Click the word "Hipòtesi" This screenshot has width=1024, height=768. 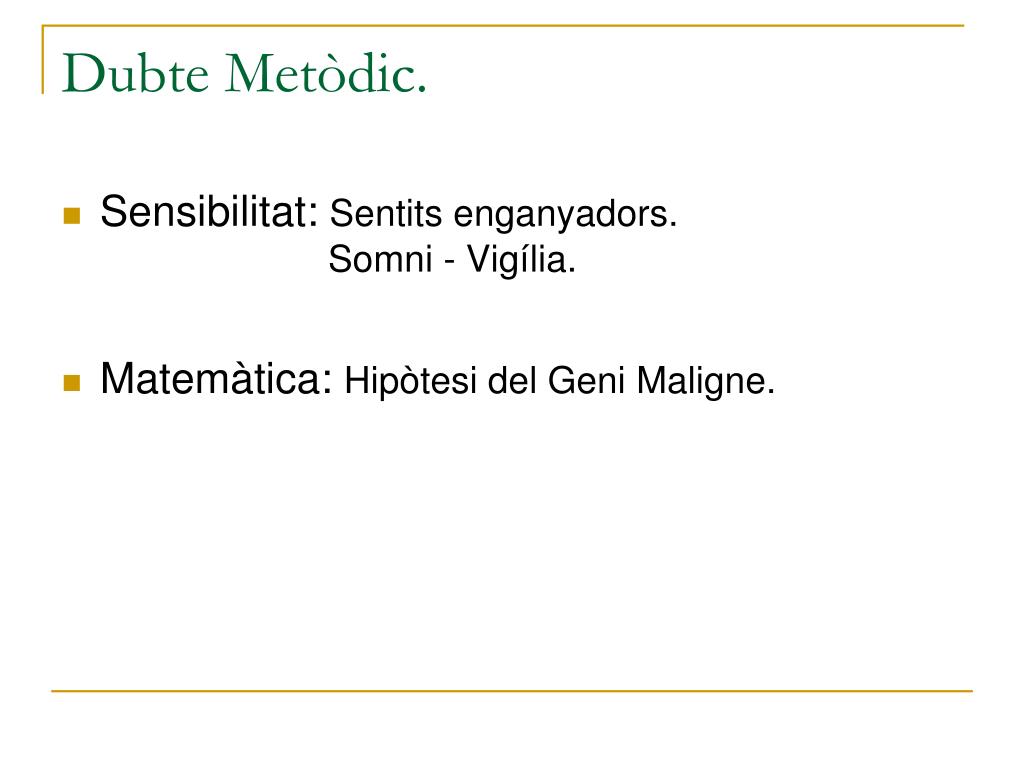[x=411, y=382]
